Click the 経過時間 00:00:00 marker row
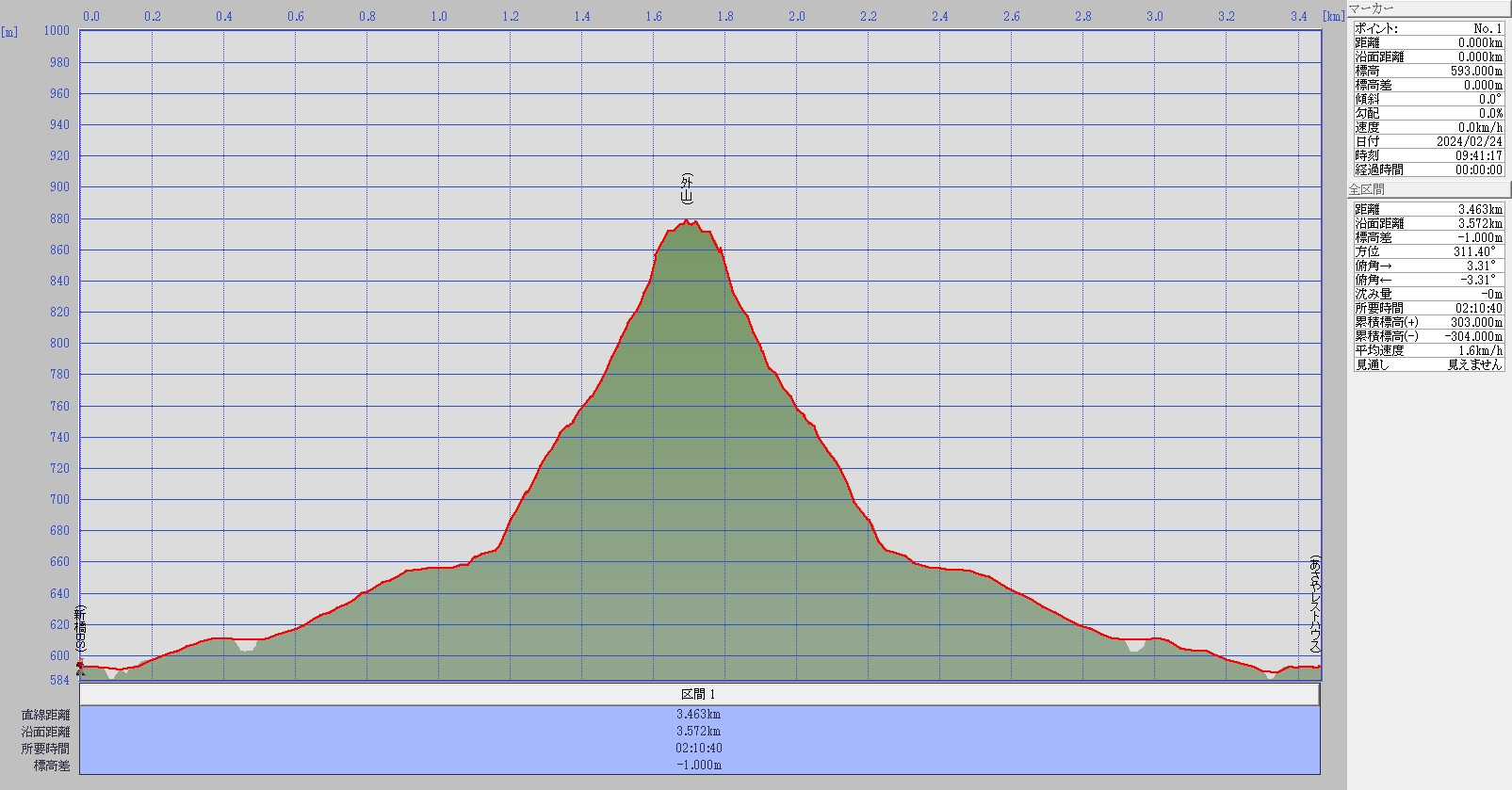Screen dimensions: 1512x790 click(x=1428, y=169)
